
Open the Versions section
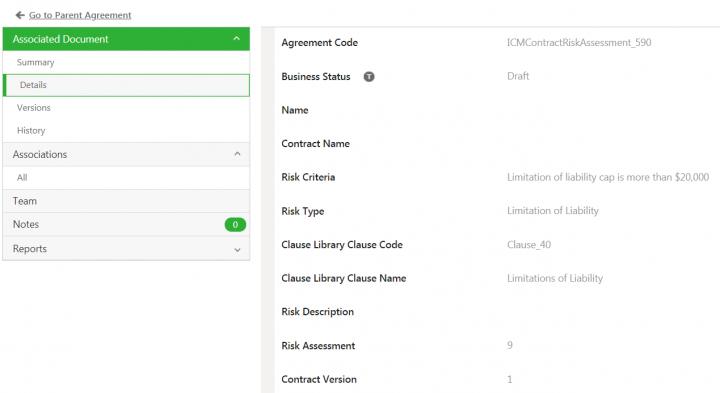coord(126,108)
